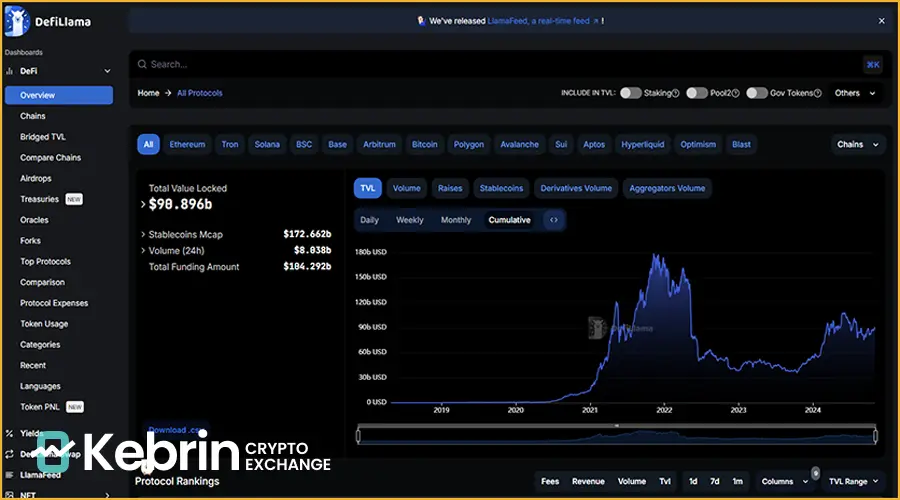Filter by Solana chain
This screenshot has height=500, width=900.
267,145
